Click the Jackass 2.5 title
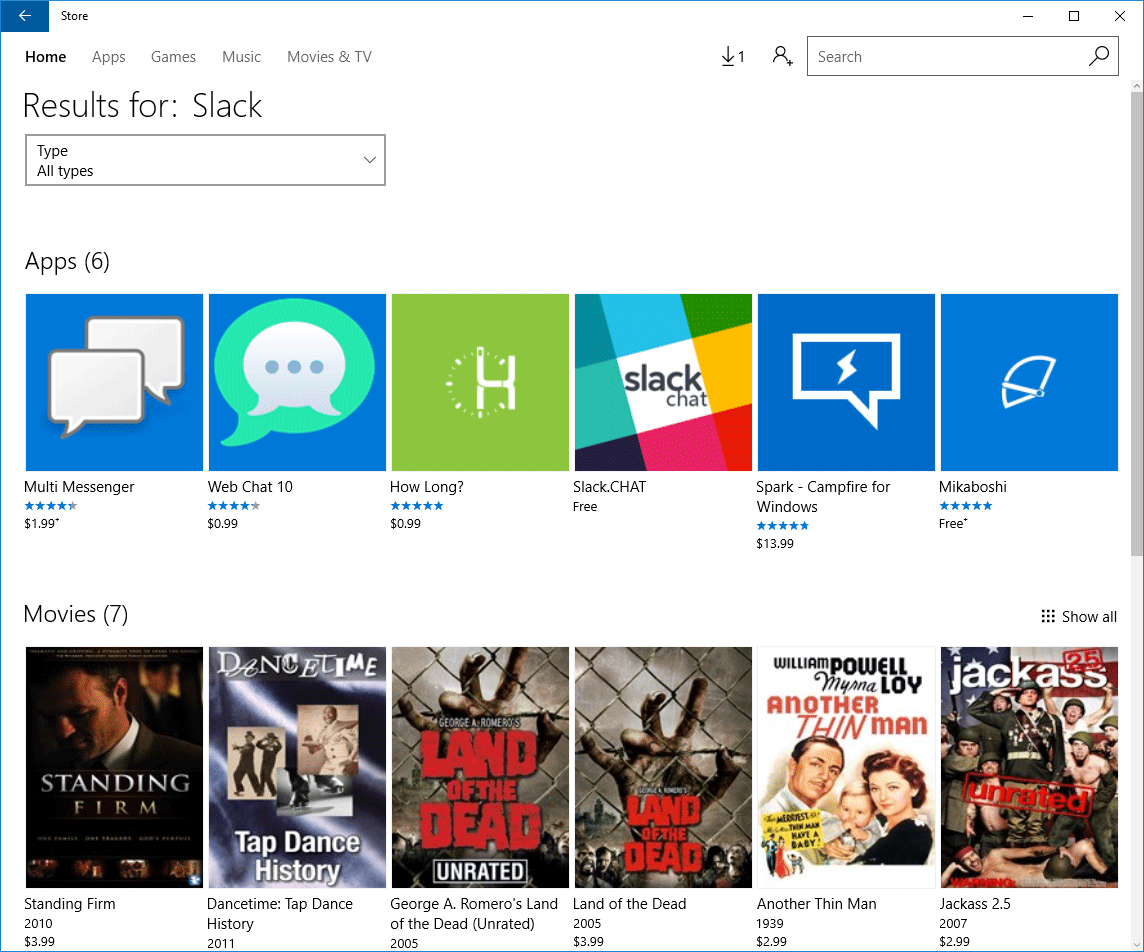Image resolution: width=1144 pixels, height=952 pixels. point(975,904)
